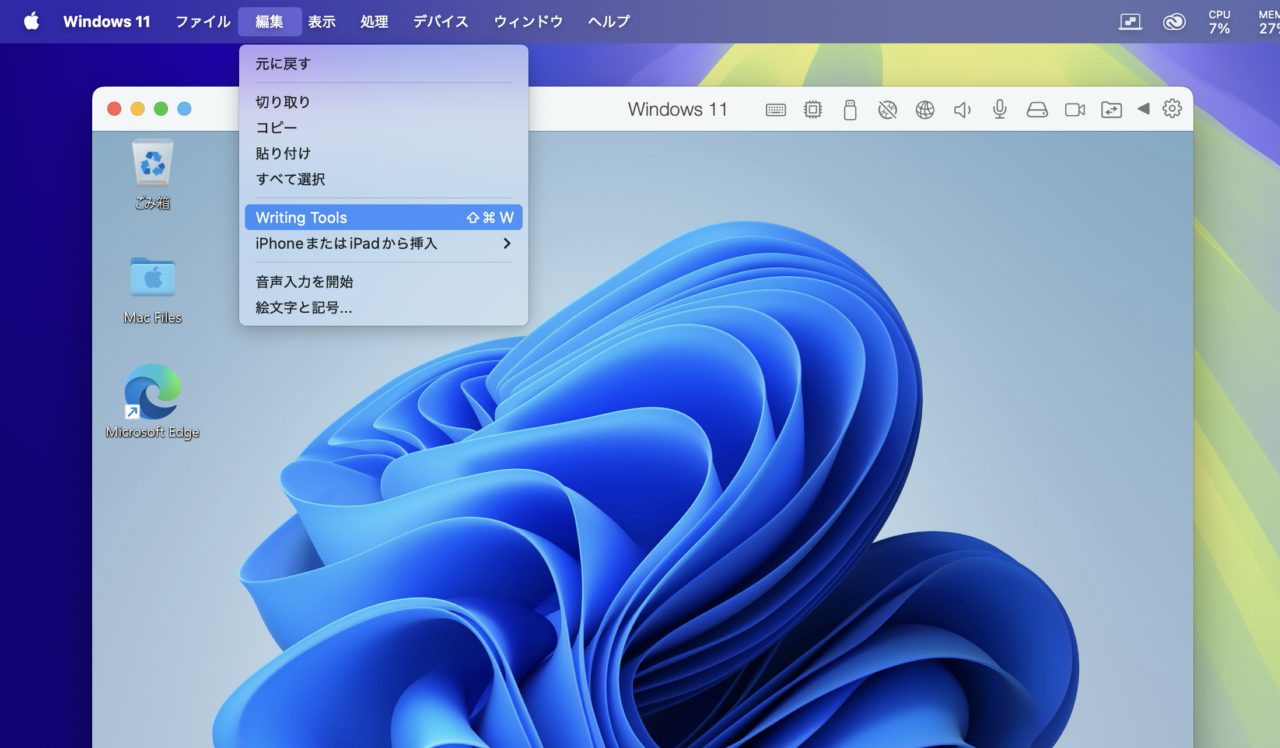Select ごみ箱 recycle bin desktop icon
This screenshot has height=748, width=1280.
pos(152,175)
